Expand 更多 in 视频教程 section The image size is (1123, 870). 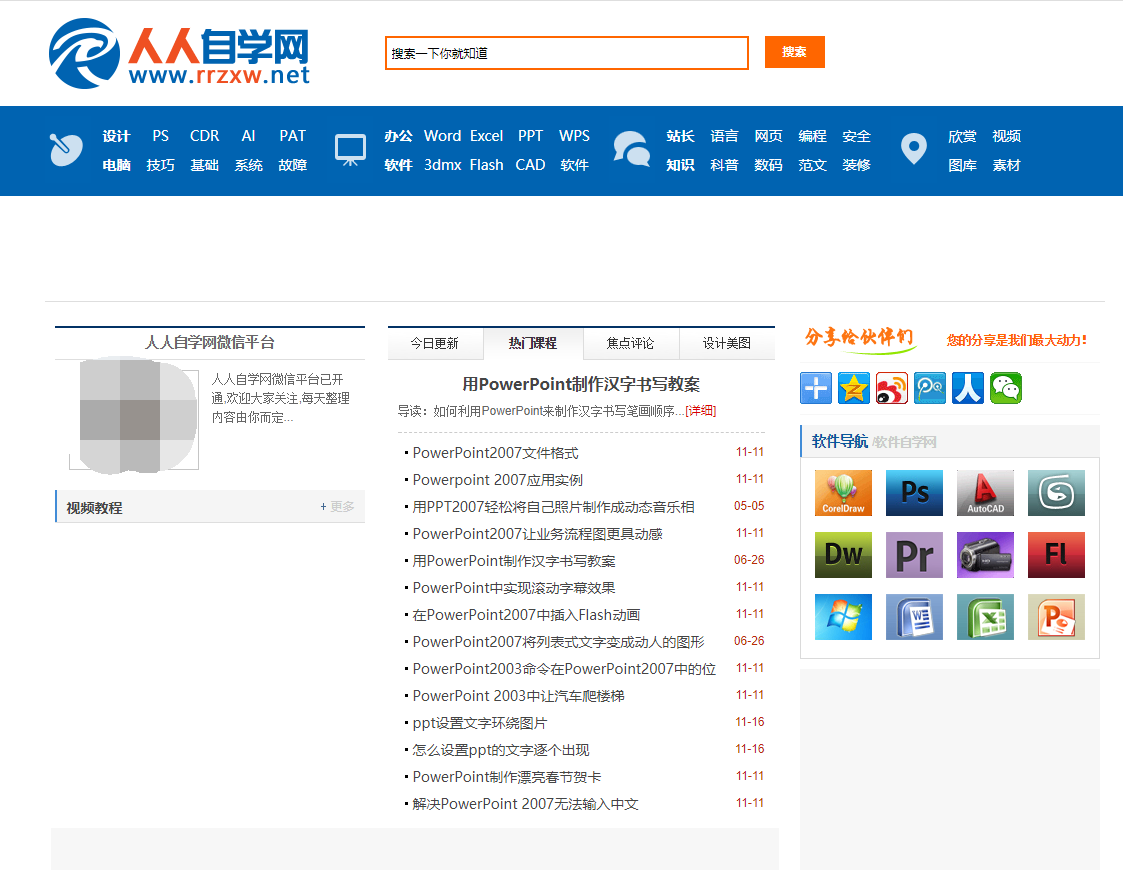[x=337, y=506]
